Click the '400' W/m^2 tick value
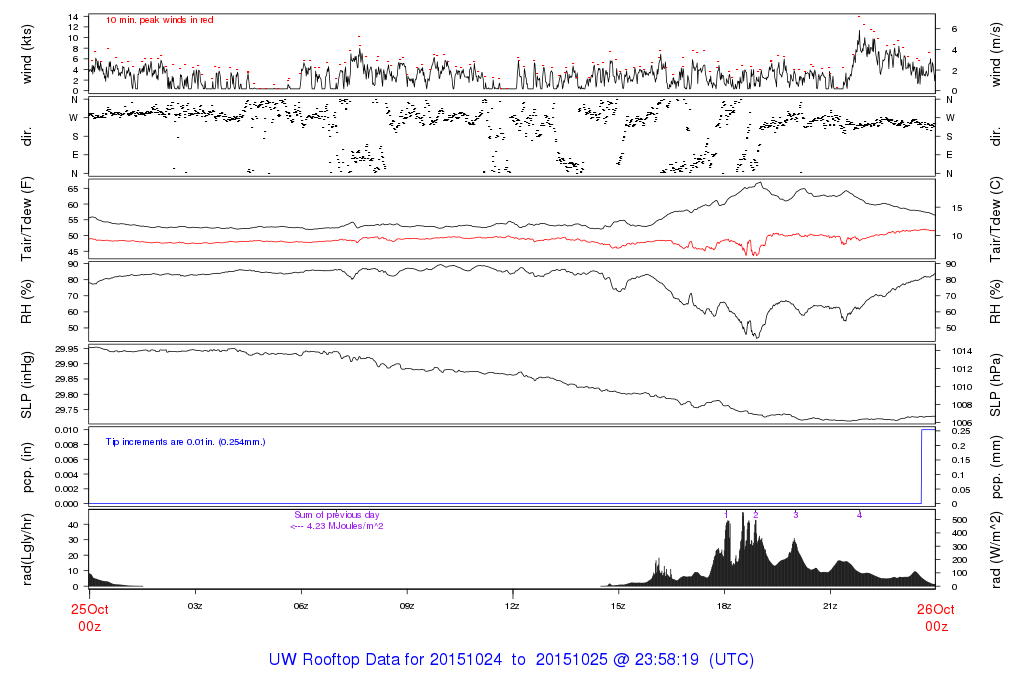 (x=959, y=533)
